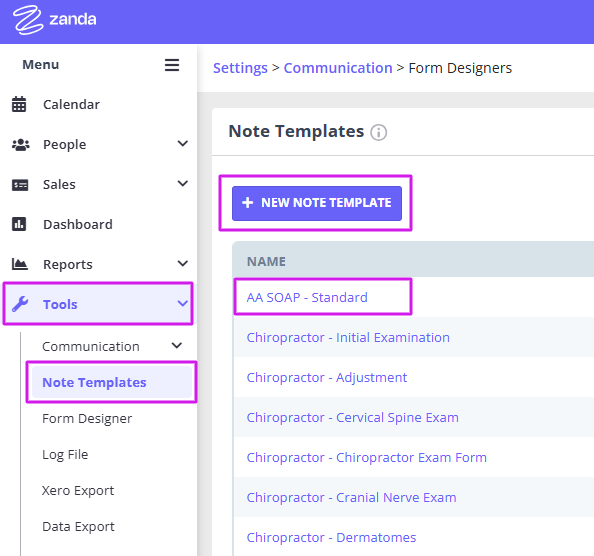Click the People group icon
Viewport: 594px width, 556px height.
(x=20, y=144)
